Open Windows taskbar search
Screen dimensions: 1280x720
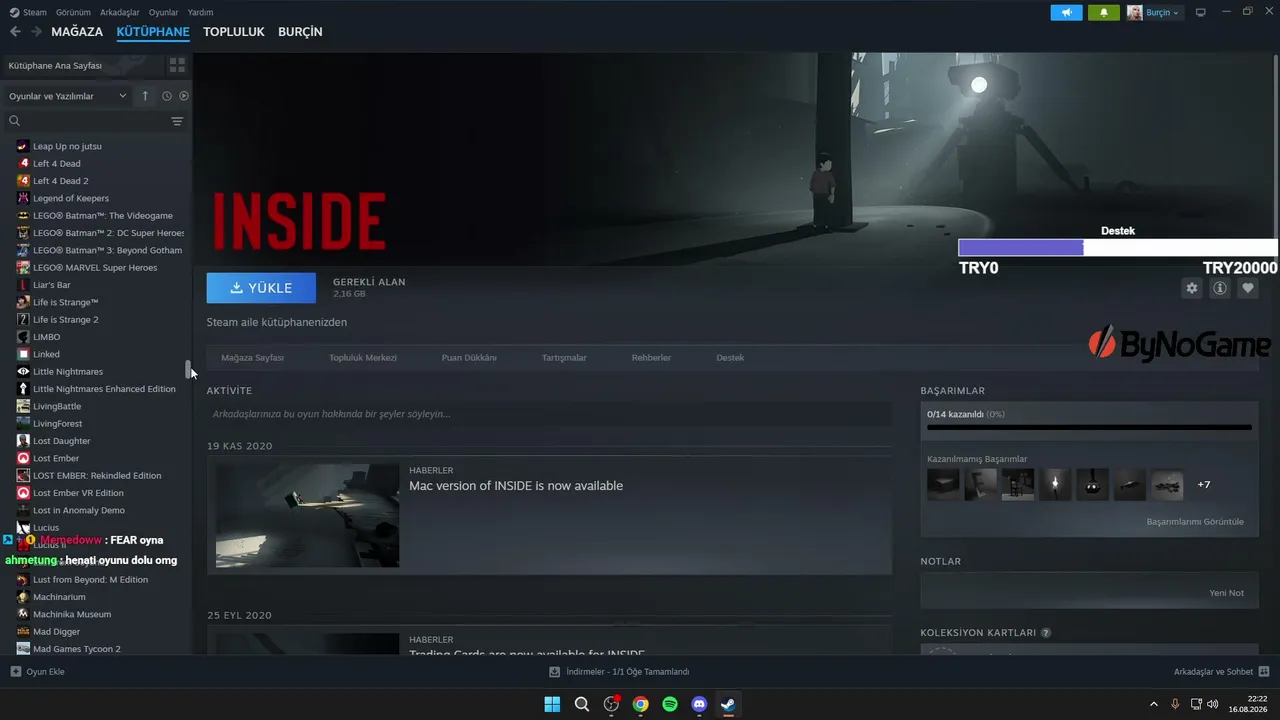[582, 704]
